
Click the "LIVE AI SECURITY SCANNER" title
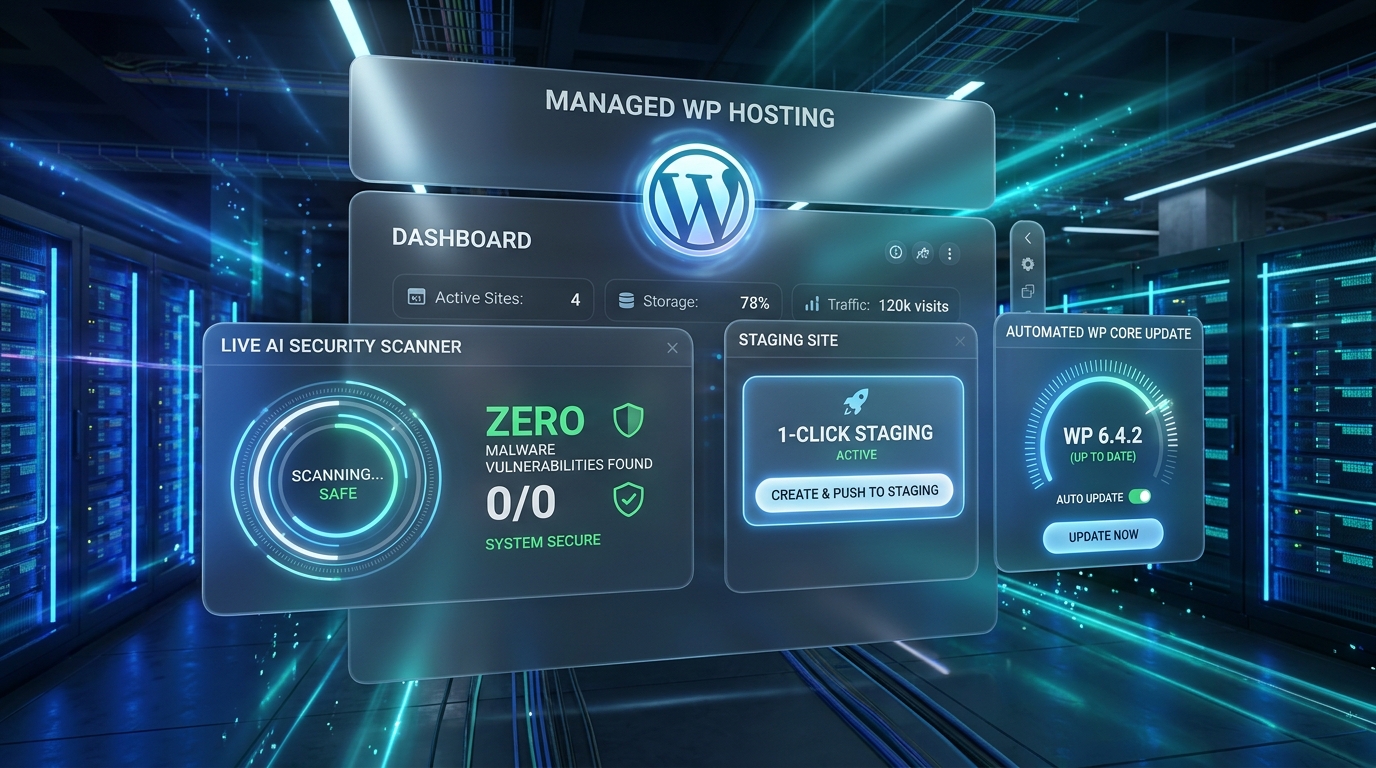click(x=341, y=347)
